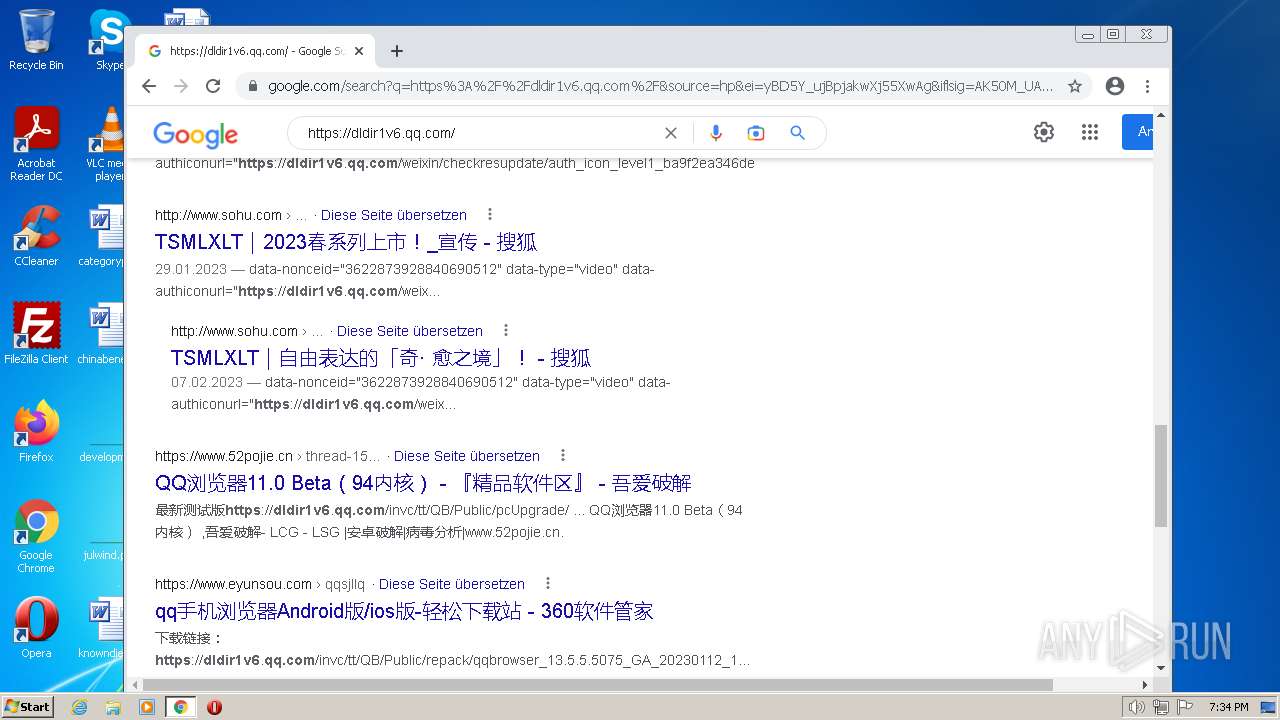Screen dimensions: 1280x720
Task: Click the sohu.com URL of first result
Action: click(x=218, y=215)
